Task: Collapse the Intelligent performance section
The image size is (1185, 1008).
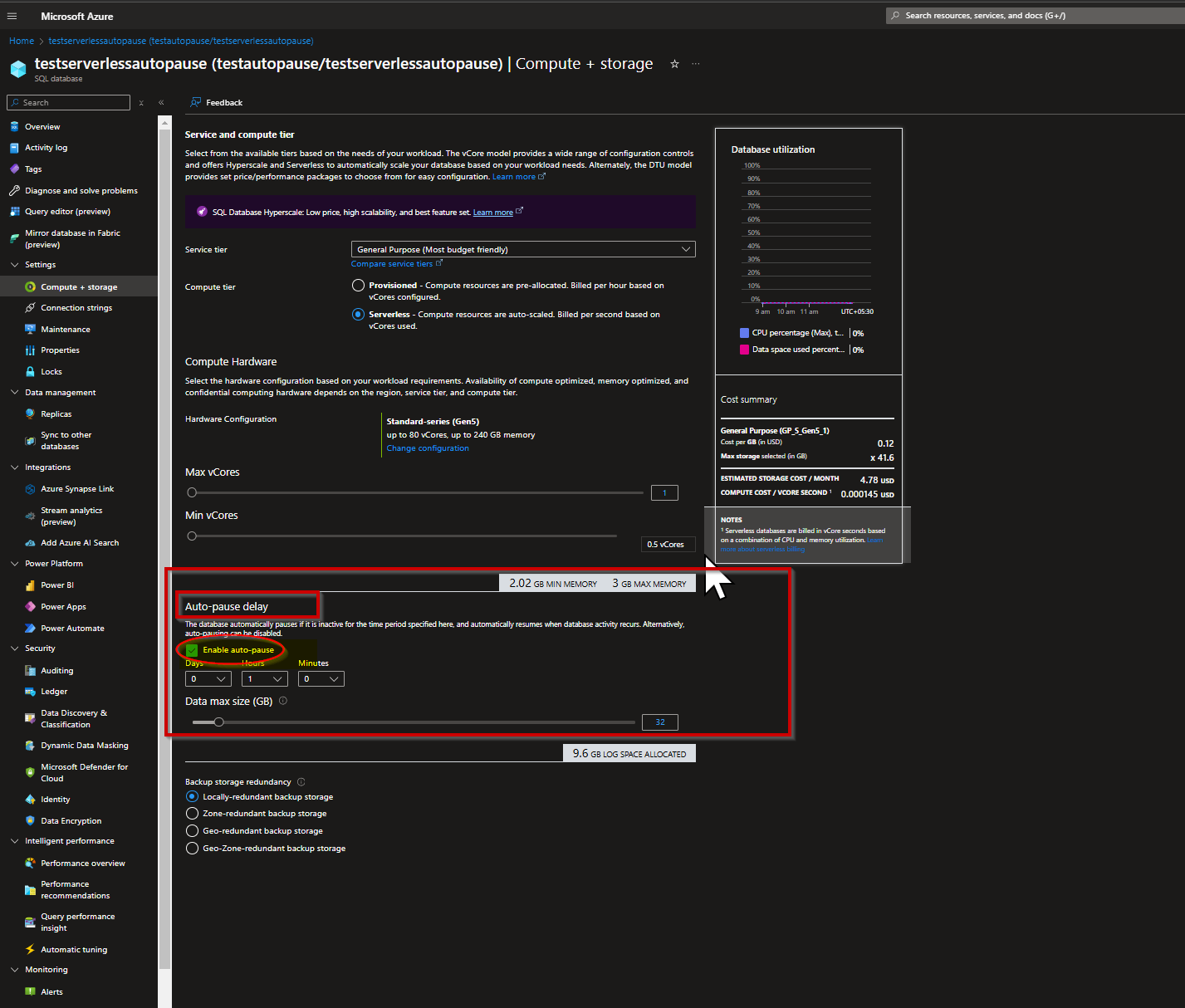Action: (x=14, y=841)
